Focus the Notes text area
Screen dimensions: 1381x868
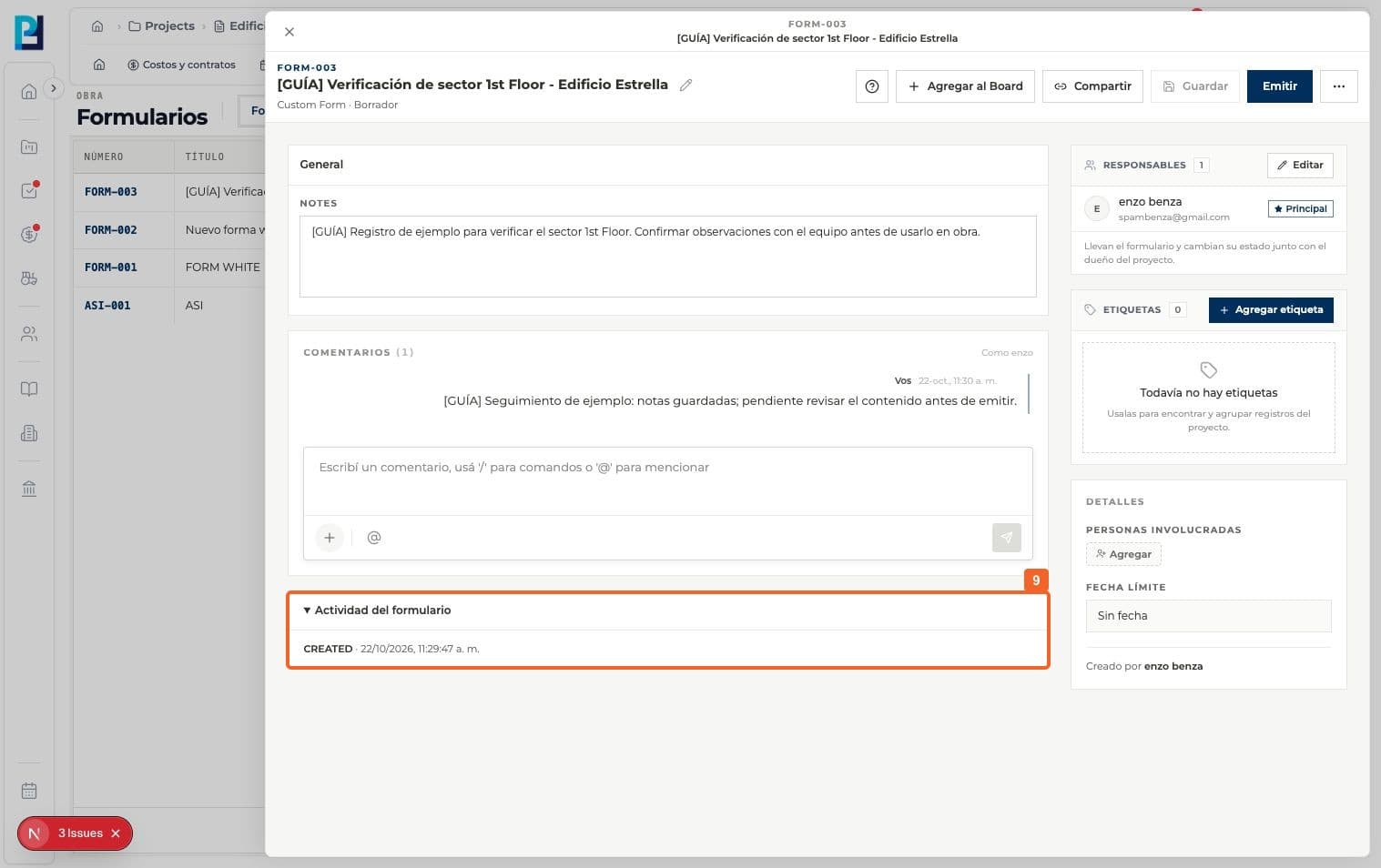(x=667, y=256)
